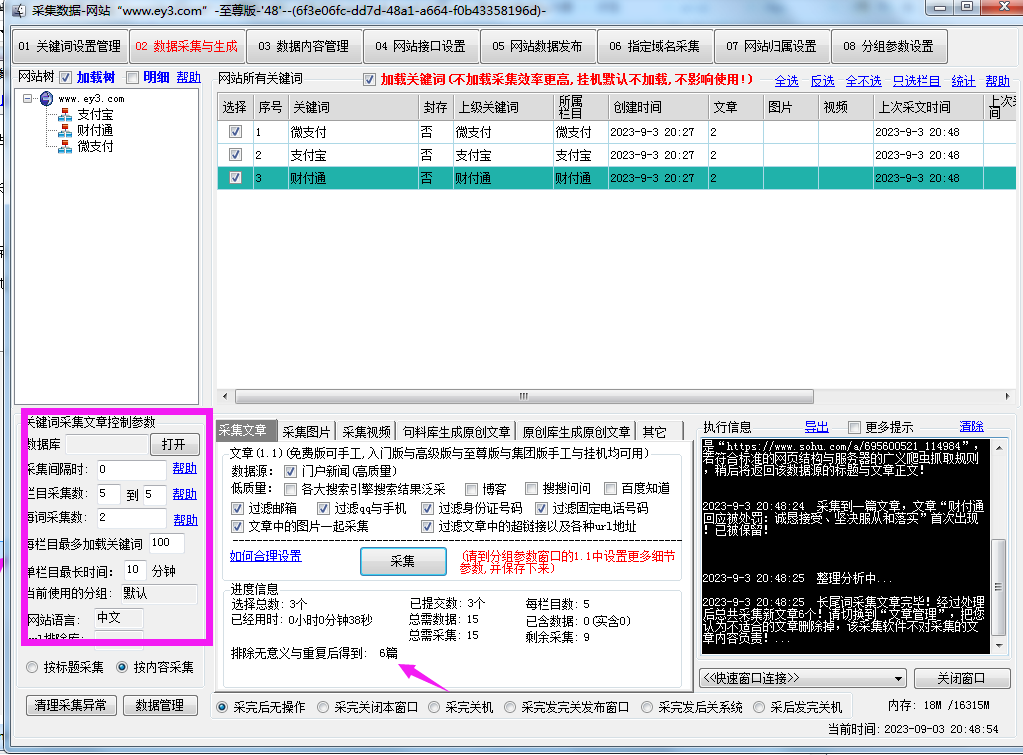The image size is (1023, 755).
Task: Click the application icon in title bar
Action: tap(19, 10)
